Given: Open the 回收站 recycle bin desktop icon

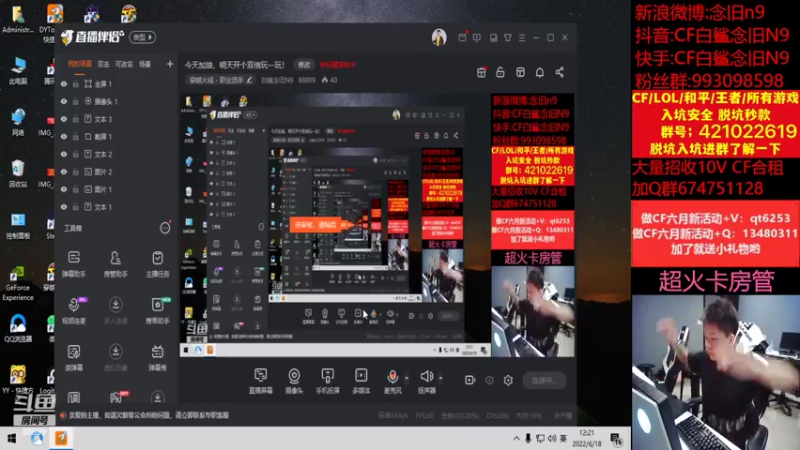Looking at the screenshot, I should [18, 174].
